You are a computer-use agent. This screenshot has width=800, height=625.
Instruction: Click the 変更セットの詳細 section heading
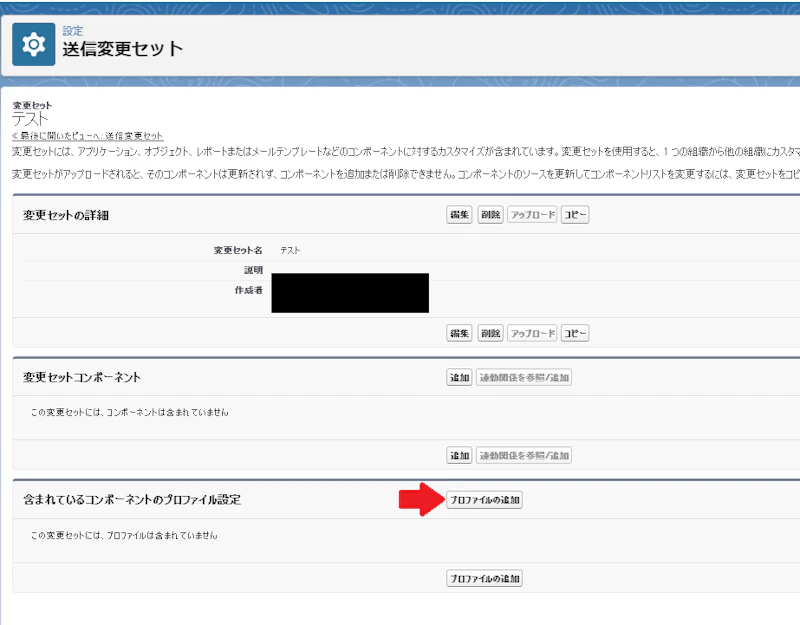point(66,215)
